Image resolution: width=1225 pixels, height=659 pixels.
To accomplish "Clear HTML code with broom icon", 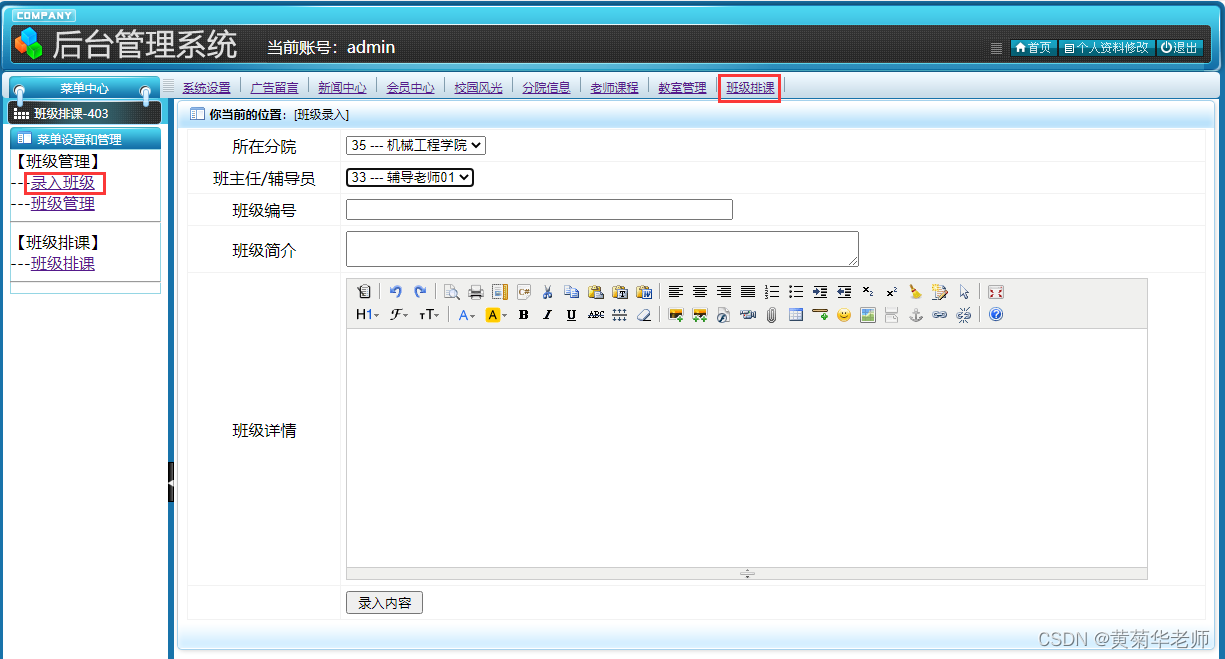I will [916, 292].
